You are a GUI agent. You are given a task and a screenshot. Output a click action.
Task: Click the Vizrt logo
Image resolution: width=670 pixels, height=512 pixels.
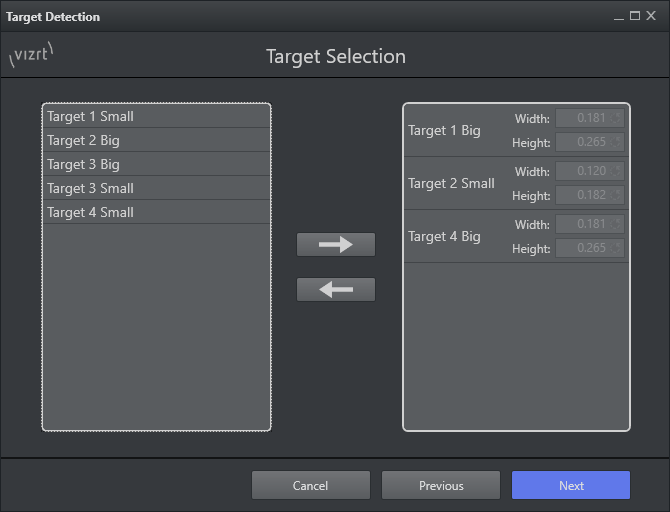31,56
